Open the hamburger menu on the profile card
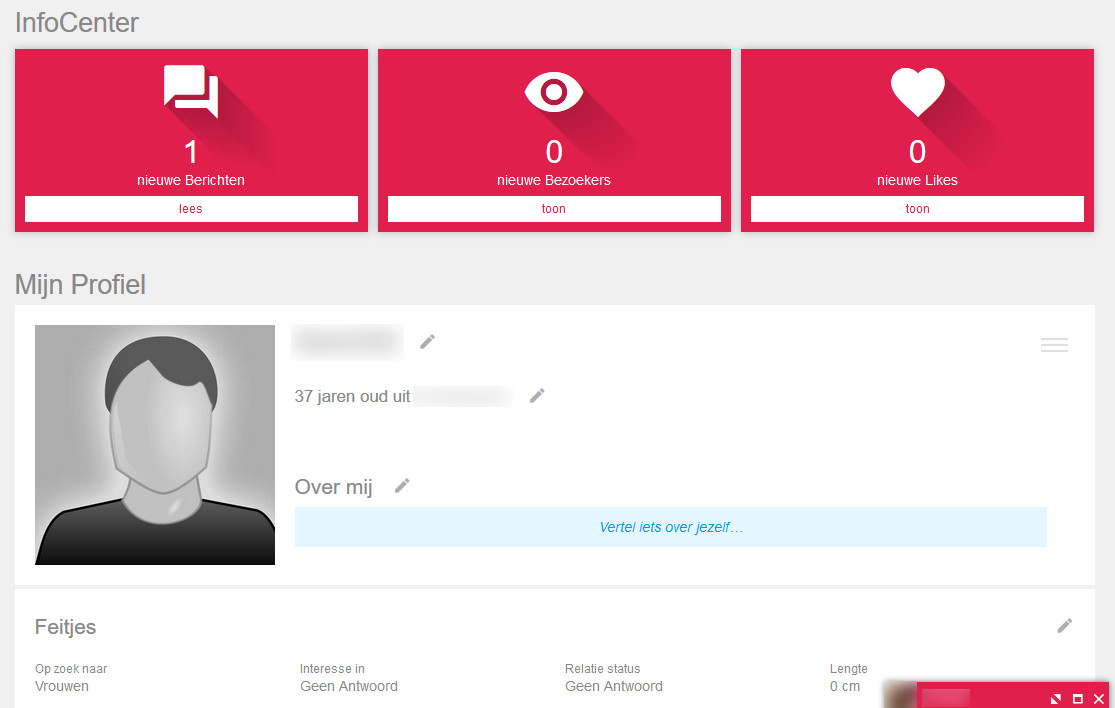Viewport: 1115px width, 708px height. (x=1054, y=344)
